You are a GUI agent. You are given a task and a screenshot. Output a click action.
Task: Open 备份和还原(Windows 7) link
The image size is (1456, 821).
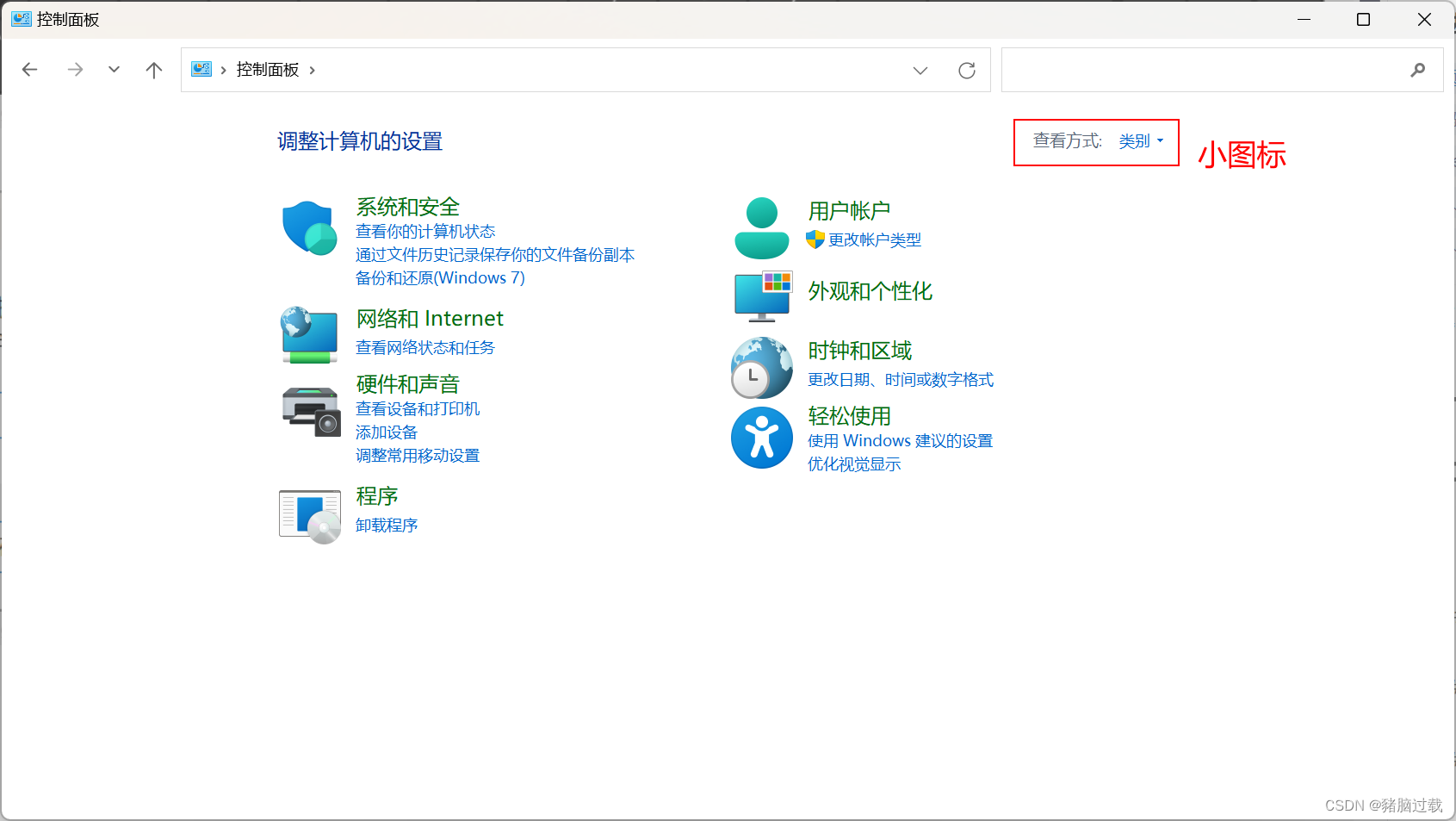(440, 278)
